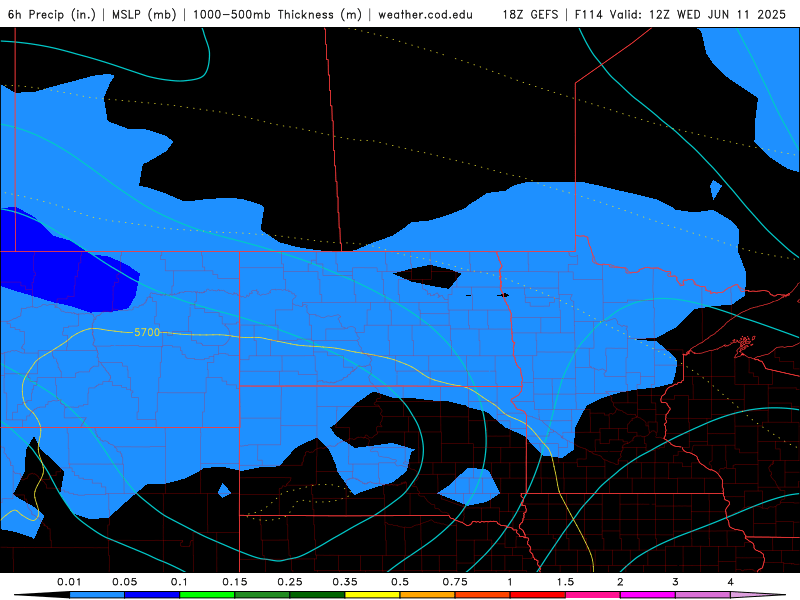Click the red 1–1.5 legend swatch

(x=538, y=595)
